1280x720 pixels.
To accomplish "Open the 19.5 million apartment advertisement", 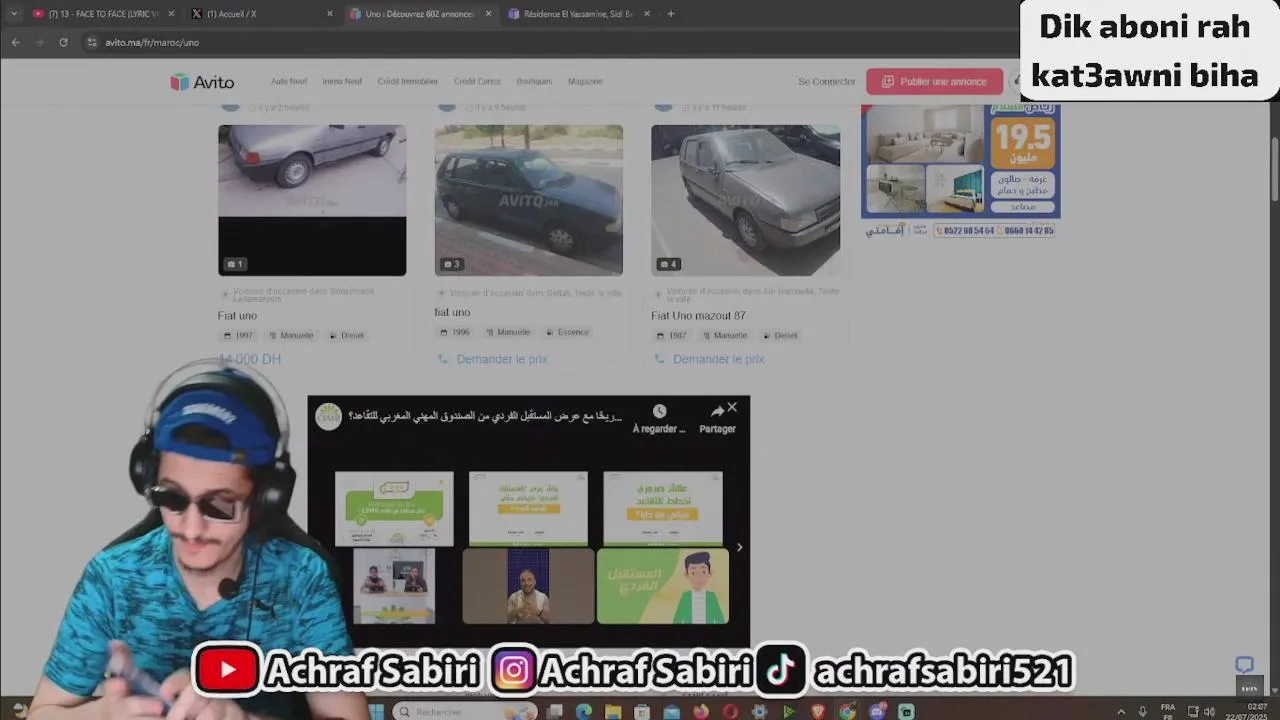I will pyautogui.click(x=960, y=171).
